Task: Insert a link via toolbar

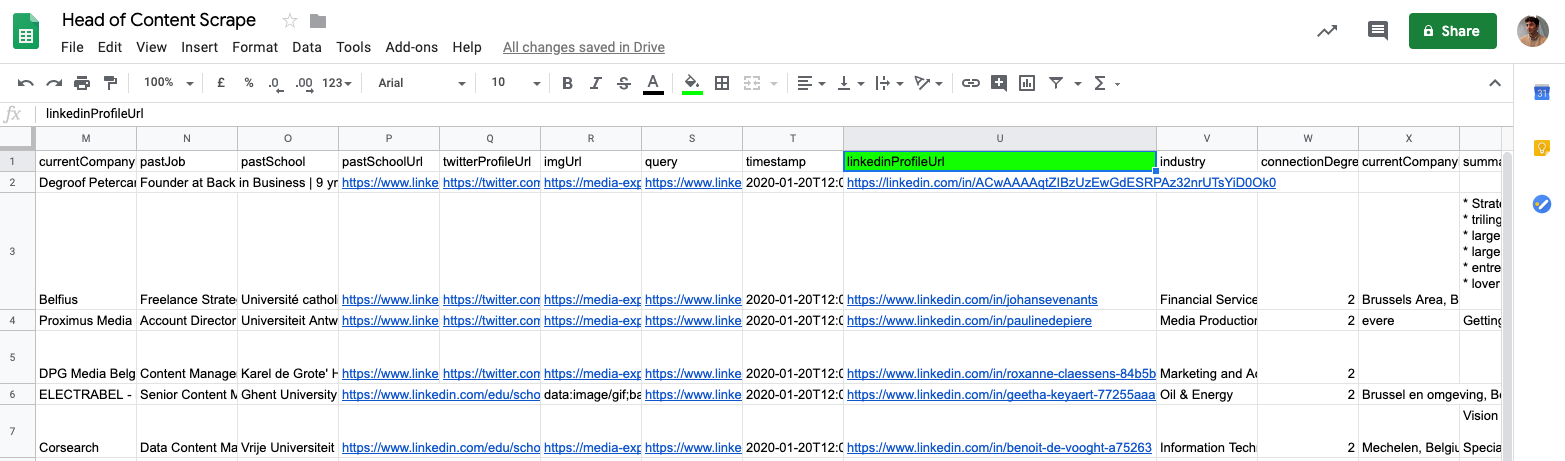Action: coord(970,83)
